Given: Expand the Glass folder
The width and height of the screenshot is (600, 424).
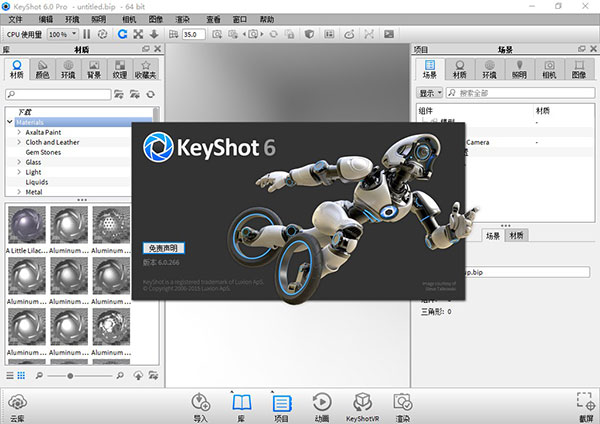Looking at the screenshot, I should 19,162.
